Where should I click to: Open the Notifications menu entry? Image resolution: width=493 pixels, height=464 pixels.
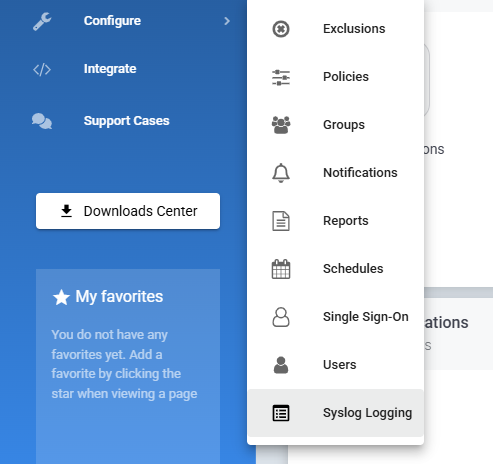coord(335,173)
